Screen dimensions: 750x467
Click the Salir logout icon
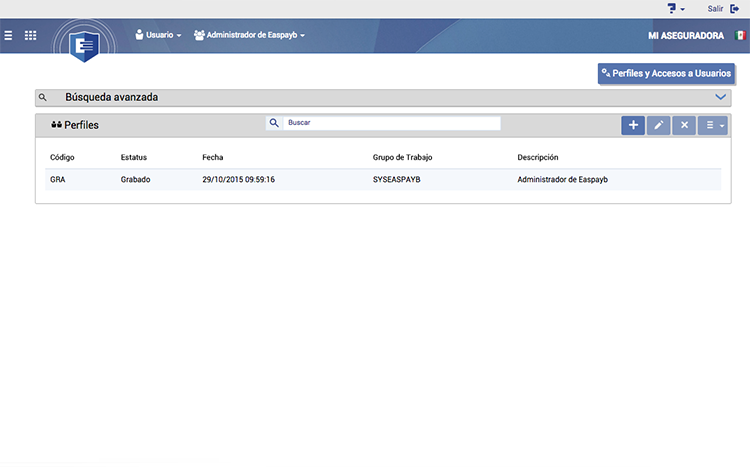click(735, 9)
